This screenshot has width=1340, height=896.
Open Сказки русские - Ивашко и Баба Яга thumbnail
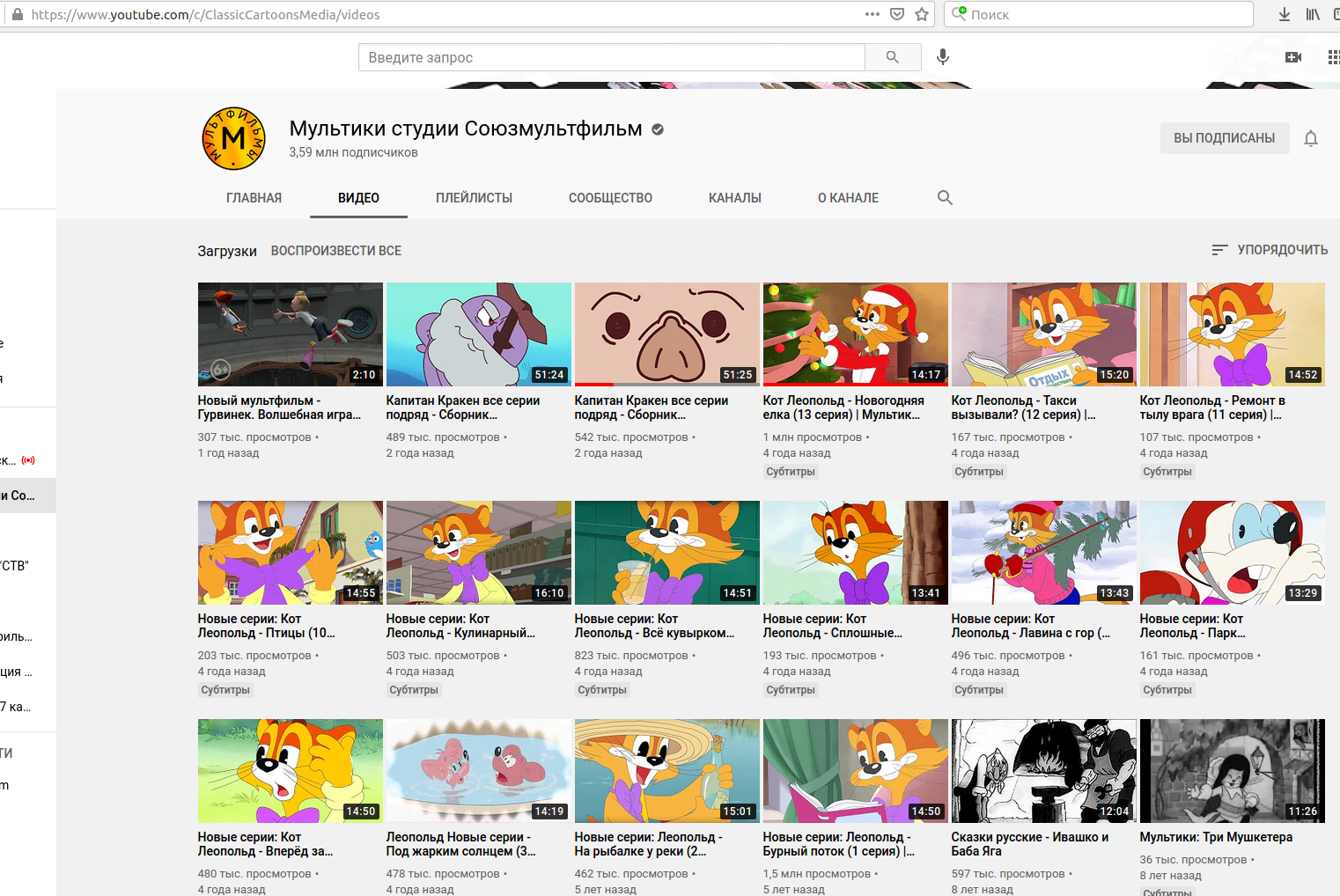point(1044,771)
